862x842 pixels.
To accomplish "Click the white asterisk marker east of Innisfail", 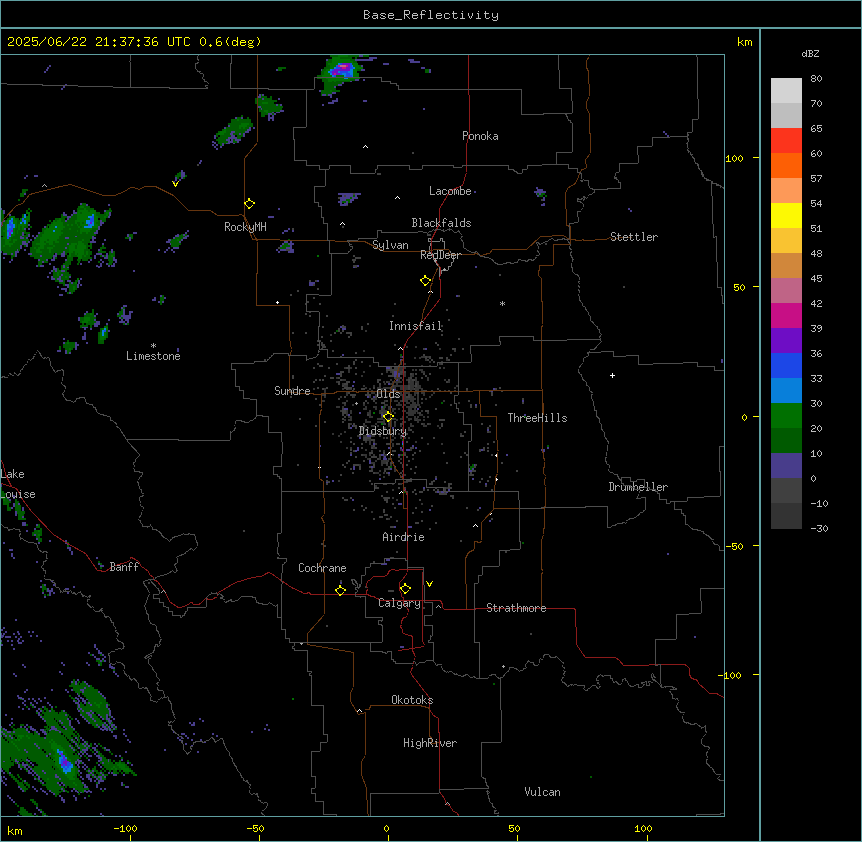I will coord(502,304).
